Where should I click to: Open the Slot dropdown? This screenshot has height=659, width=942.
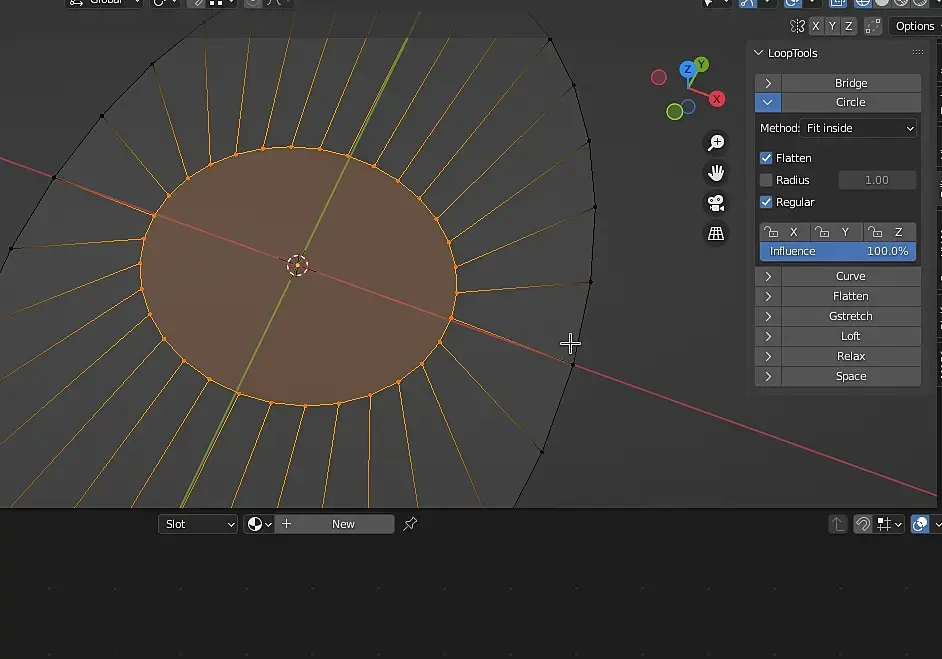(198, 524)
